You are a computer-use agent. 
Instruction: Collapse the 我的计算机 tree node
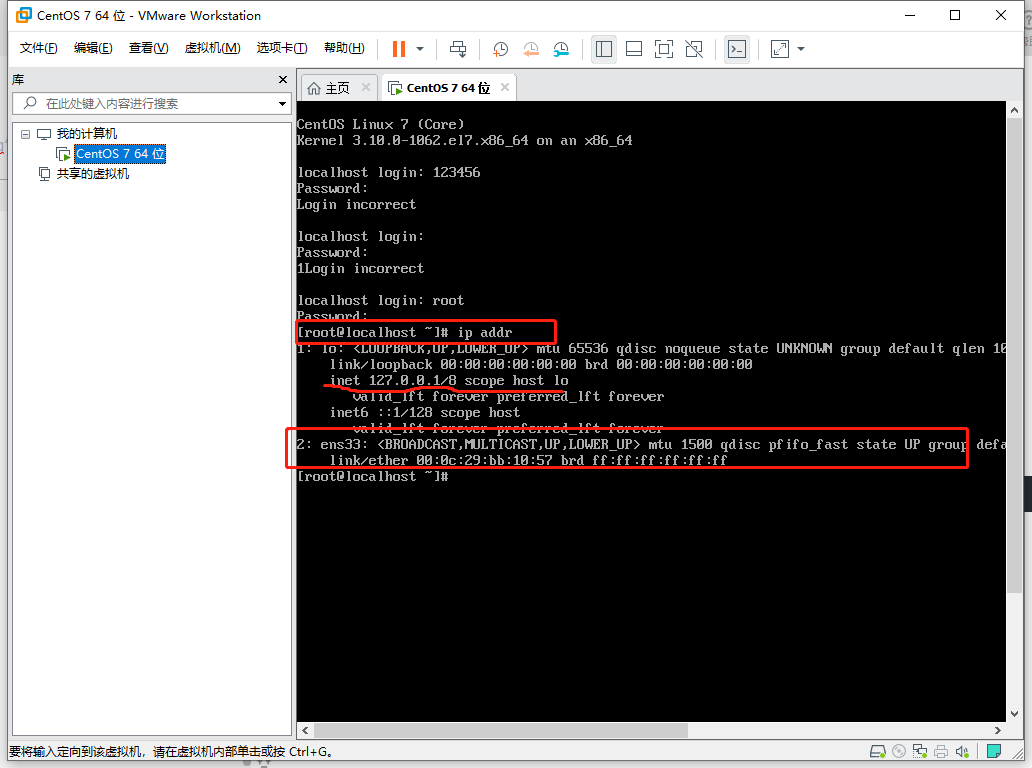[26, 134]
